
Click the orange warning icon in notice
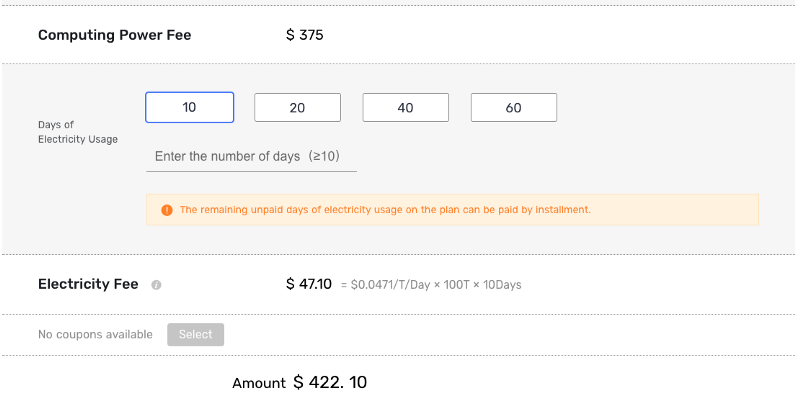click(167, 210)
